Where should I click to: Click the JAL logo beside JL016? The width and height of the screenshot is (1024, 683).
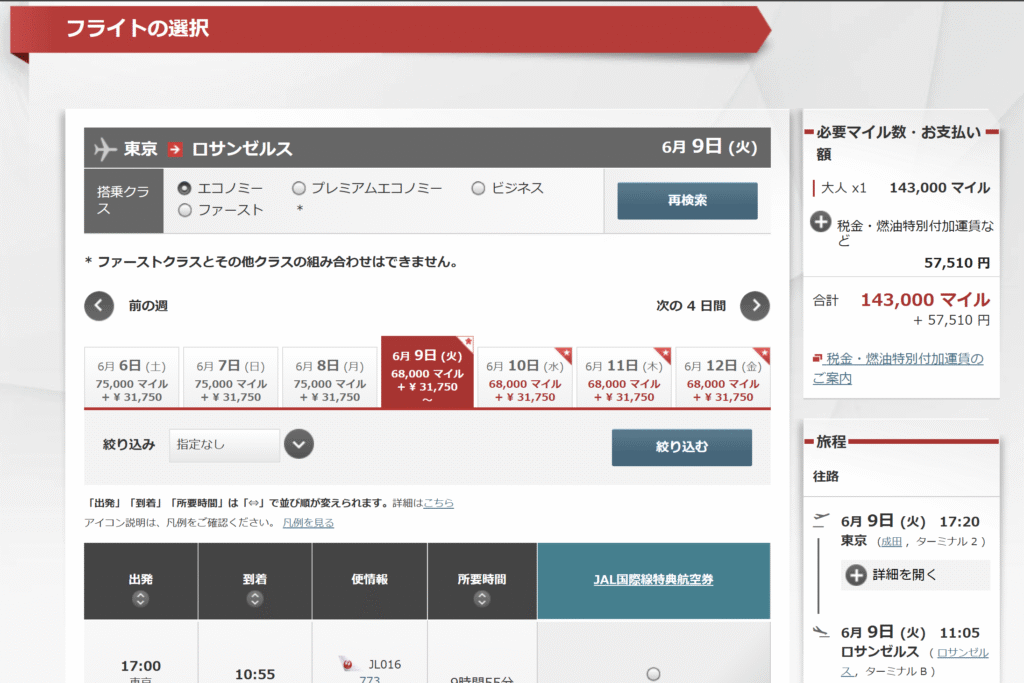coord(348,663)
